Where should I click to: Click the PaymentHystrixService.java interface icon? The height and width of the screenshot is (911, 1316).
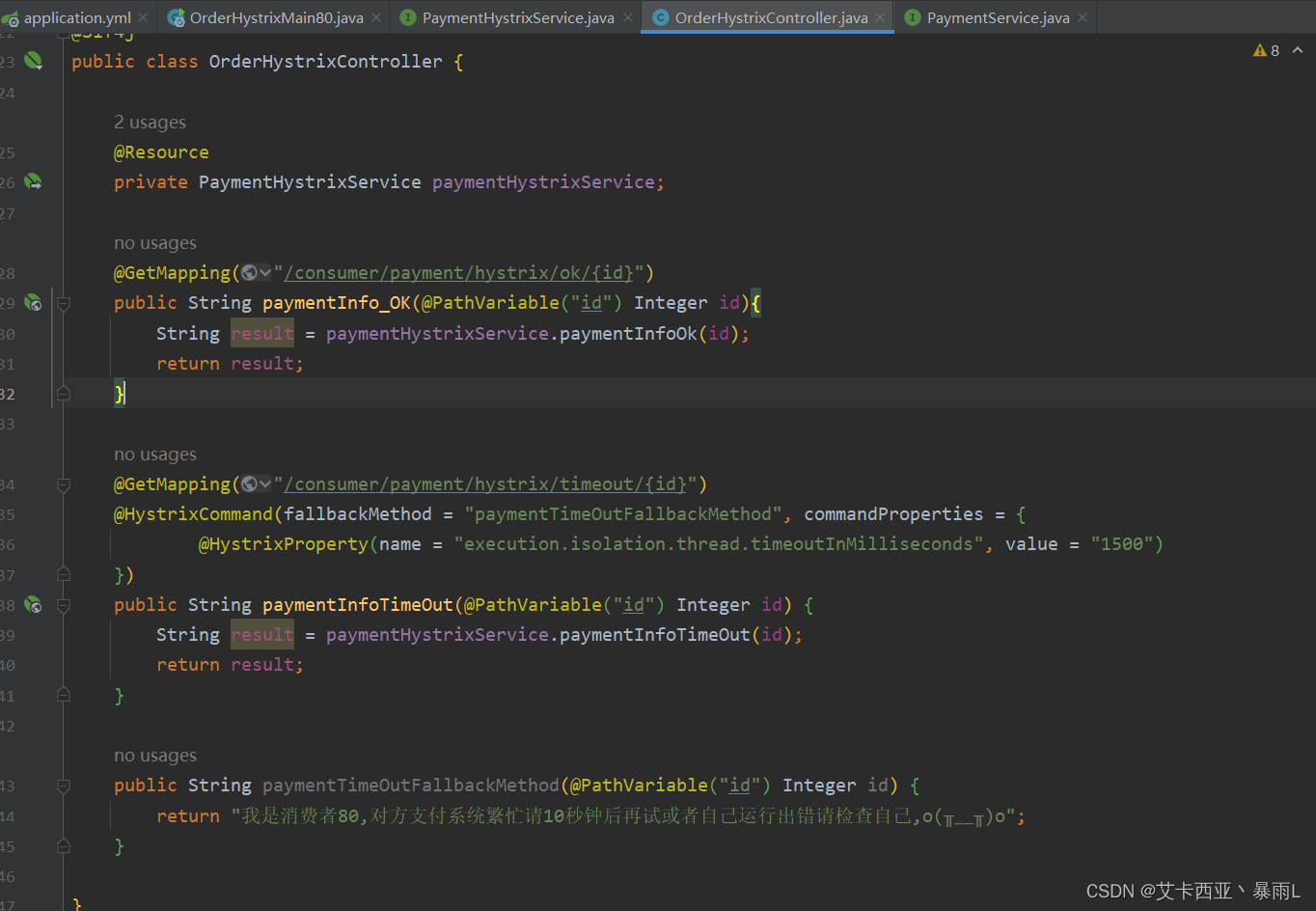(x=408, y=17)
